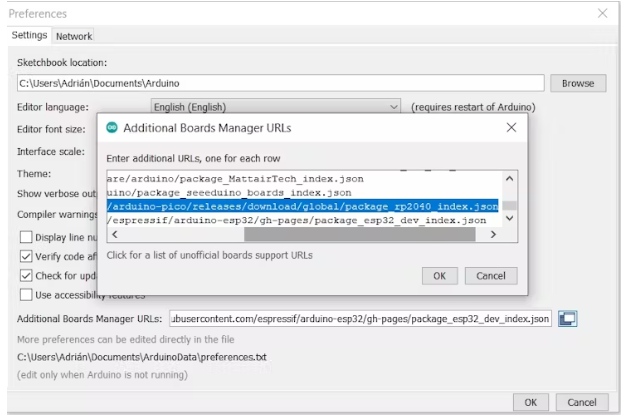The width and height of the screenshot is (627, 416).
Task: Toggle the Check for updates checkbox
Action: [27, 275]
